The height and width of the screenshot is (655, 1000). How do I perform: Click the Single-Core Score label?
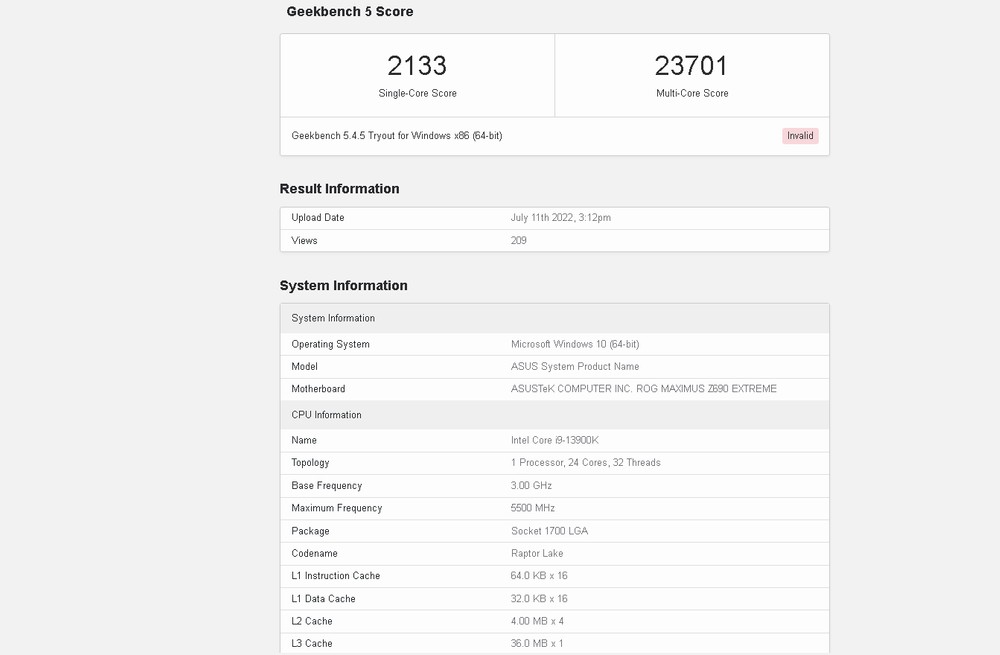pyautogui.click(x=417, y=93)
